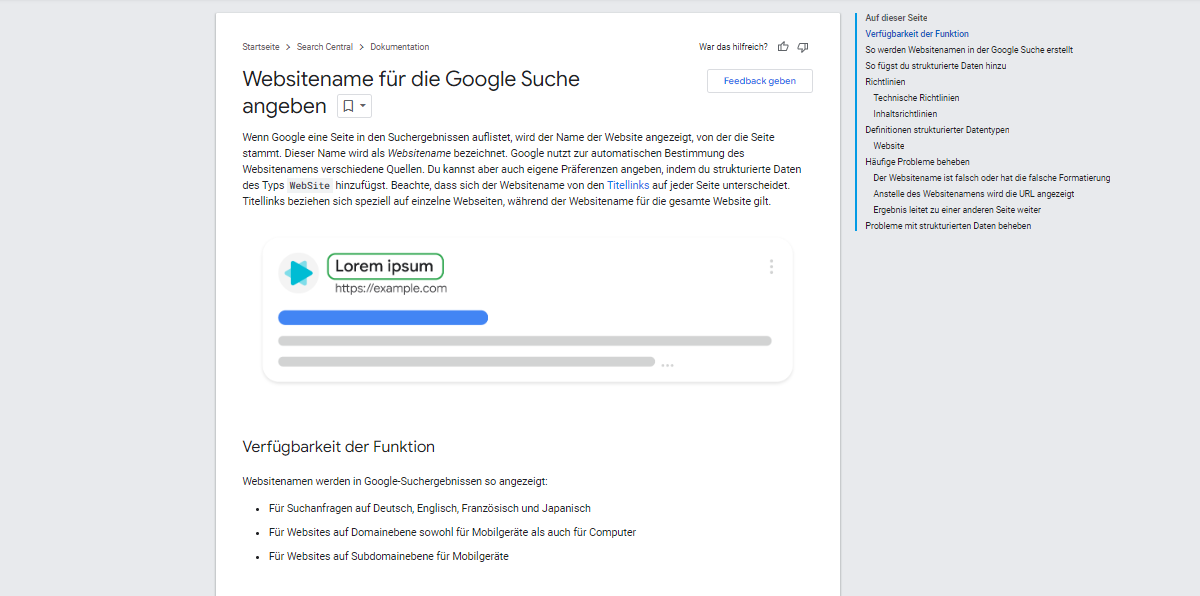Jump to So werden Websitenamen in der Google Suche erstellt

pyautogui.click(x=969, y=50)
